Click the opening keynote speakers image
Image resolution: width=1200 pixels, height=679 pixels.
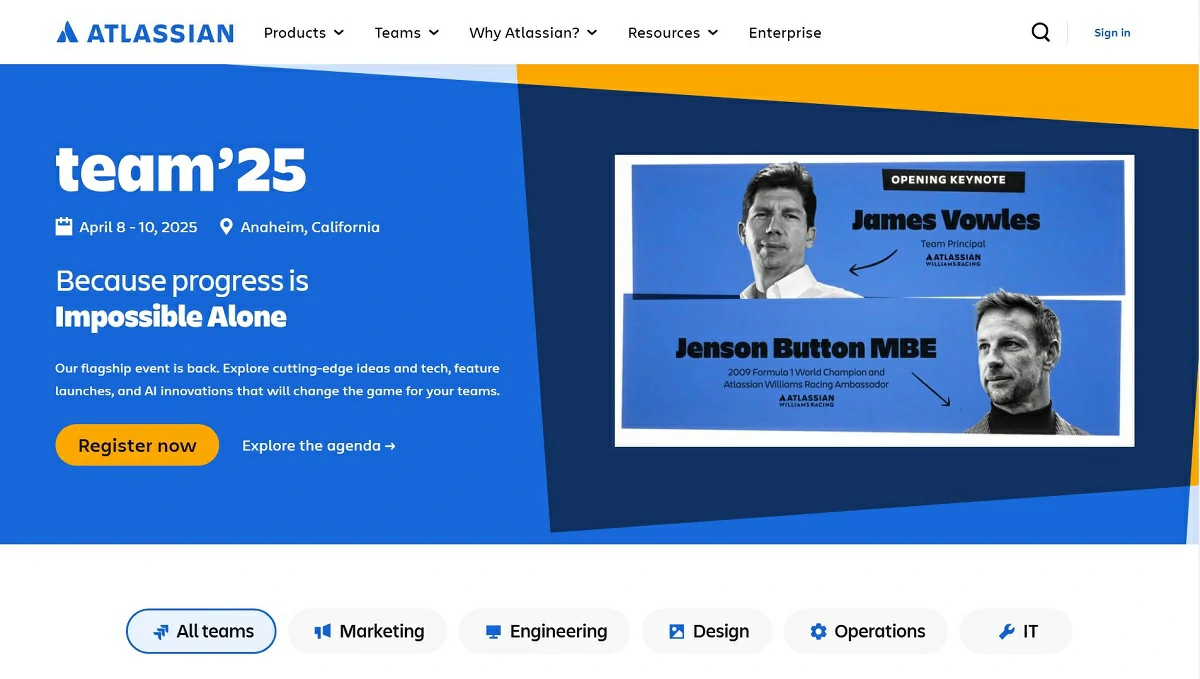(874, 300)
